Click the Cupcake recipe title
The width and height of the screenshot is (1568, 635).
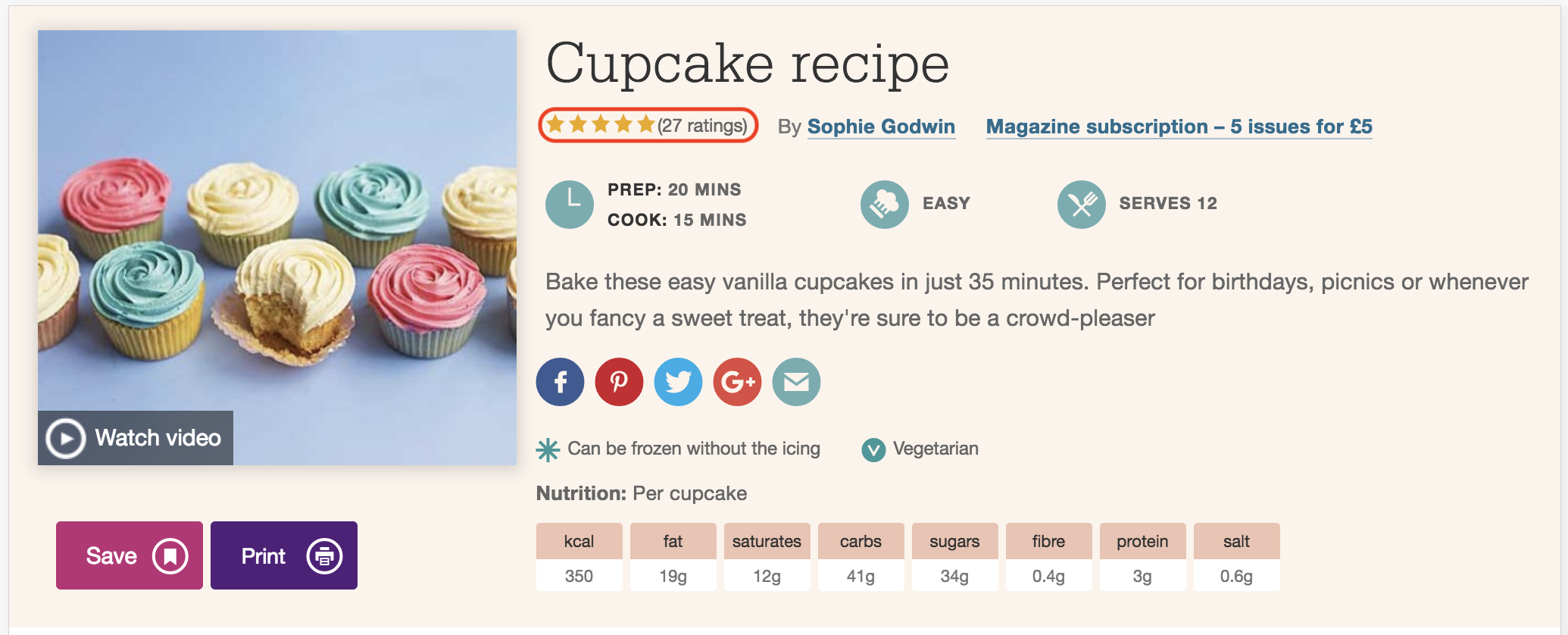point(747,64)
